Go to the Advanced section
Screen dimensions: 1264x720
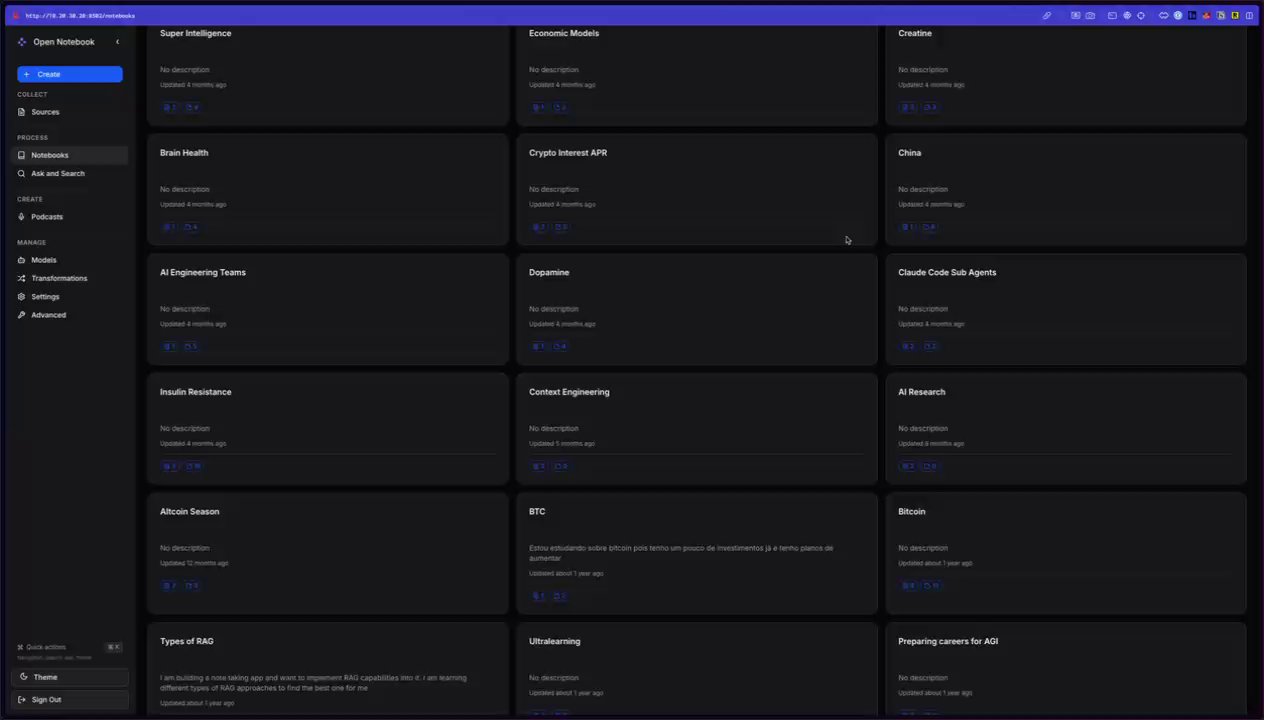48,315
